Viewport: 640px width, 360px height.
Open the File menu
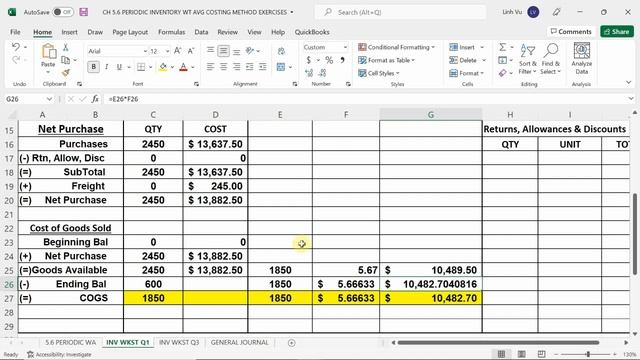tap(15, 32)
